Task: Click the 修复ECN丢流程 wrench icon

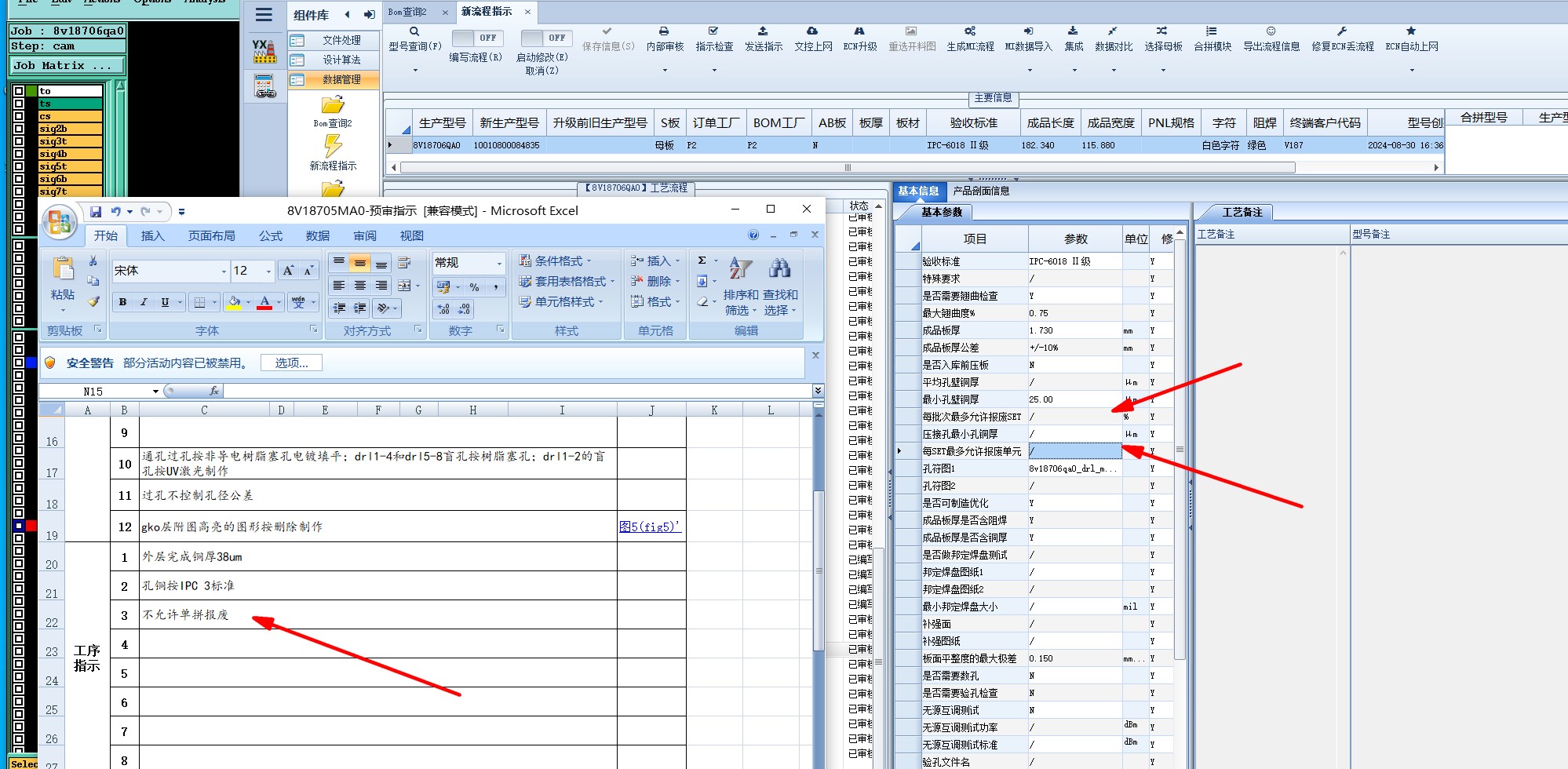Action: click(1342, 31)
